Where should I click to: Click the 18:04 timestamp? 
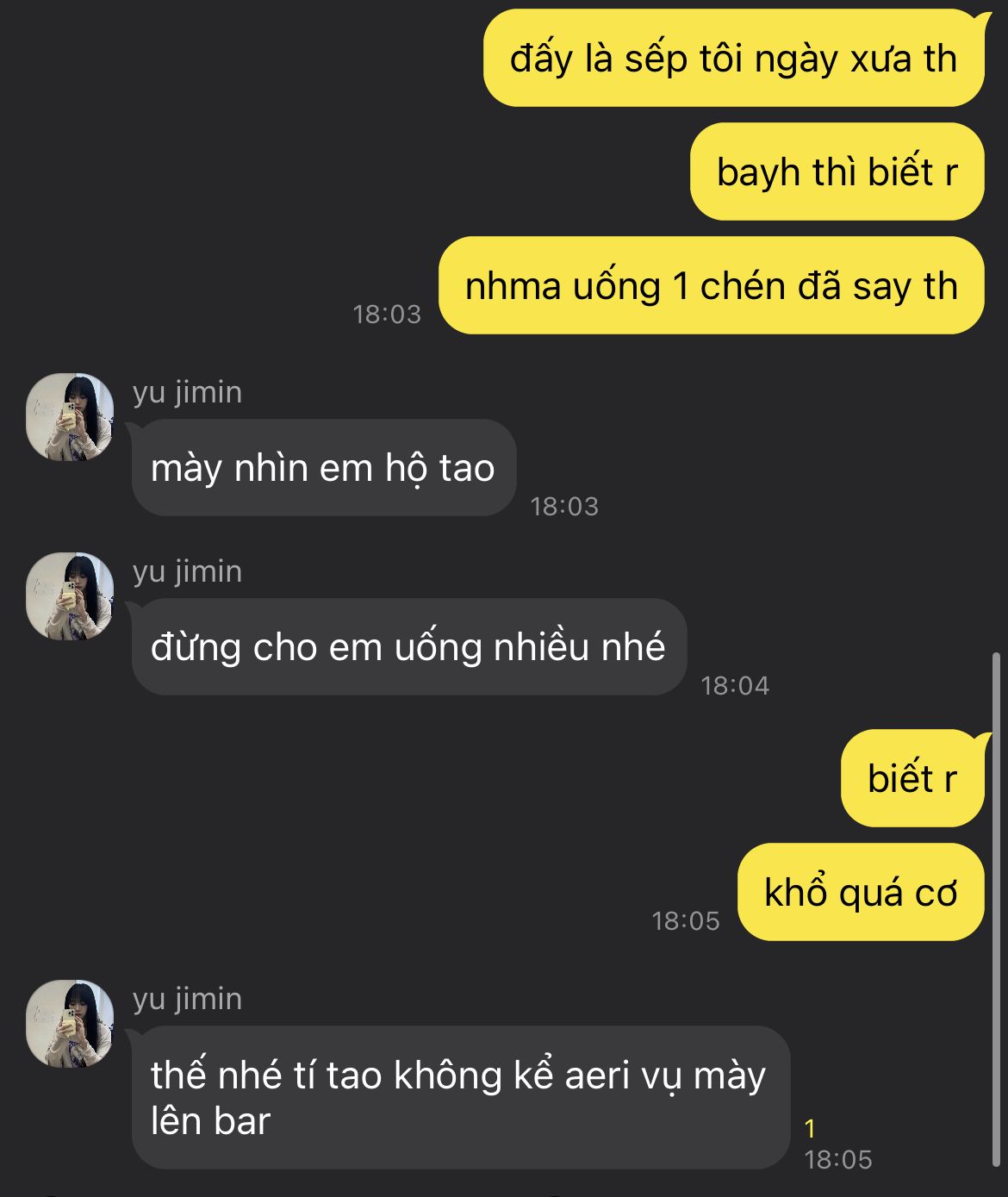pyautogui.click(x=735, y=686)
